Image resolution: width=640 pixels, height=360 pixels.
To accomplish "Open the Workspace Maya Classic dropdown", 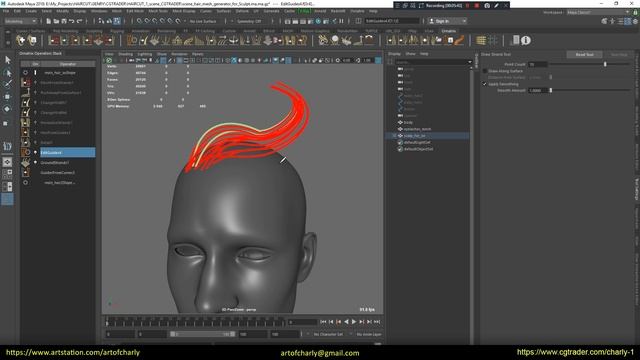I will click(598, 12).
